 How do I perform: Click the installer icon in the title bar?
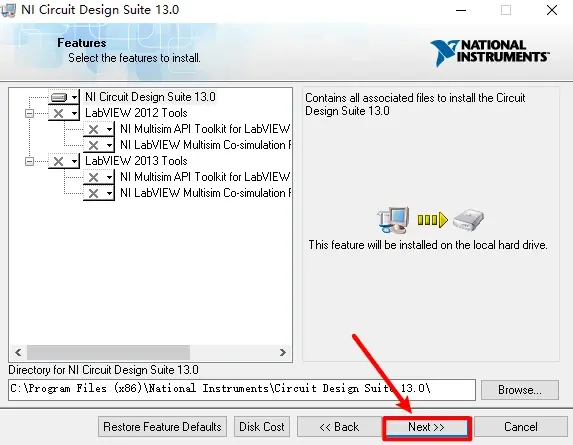pos(8,10)
